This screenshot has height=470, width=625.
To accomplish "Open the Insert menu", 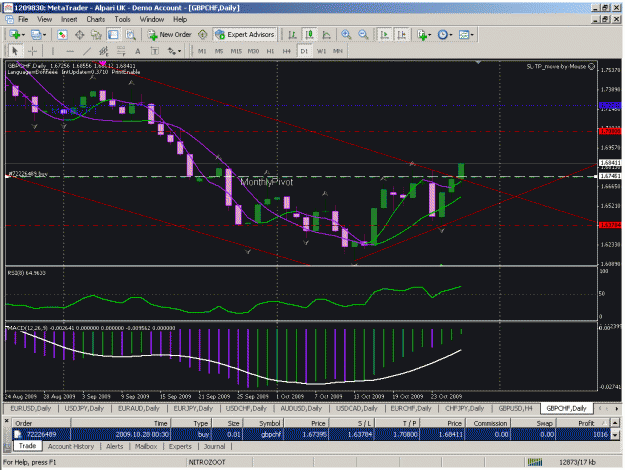I will coord(69,20).
